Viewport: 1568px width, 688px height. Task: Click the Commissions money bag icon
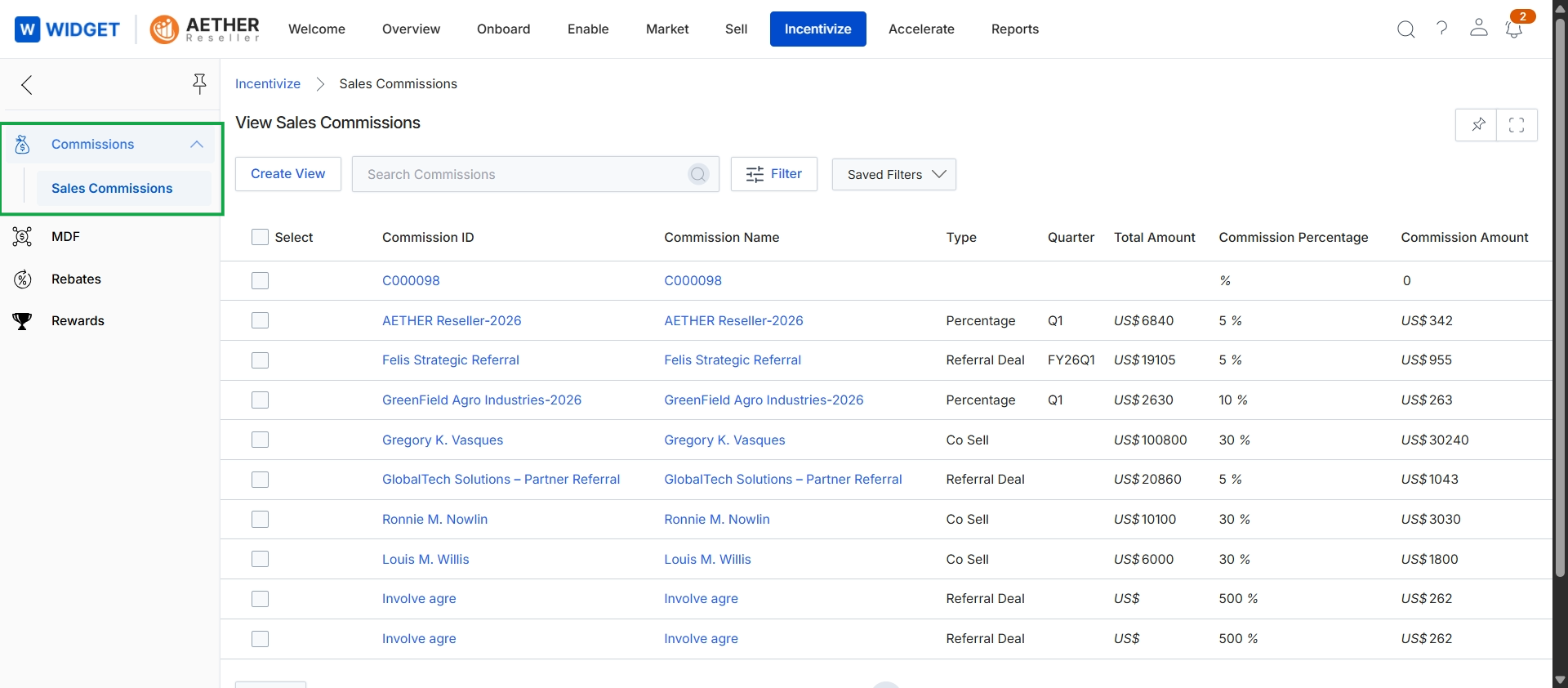[x=23, y=145]
